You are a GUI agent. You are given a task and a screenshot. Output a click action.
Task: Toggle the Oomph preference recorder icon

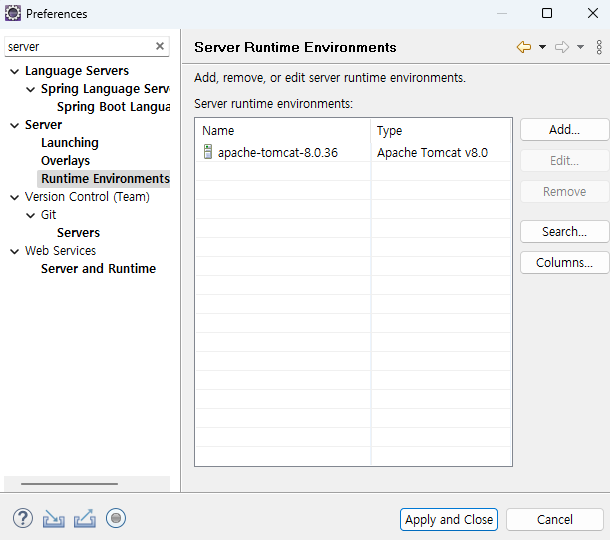pyautogui.click(x=116, y=518)
